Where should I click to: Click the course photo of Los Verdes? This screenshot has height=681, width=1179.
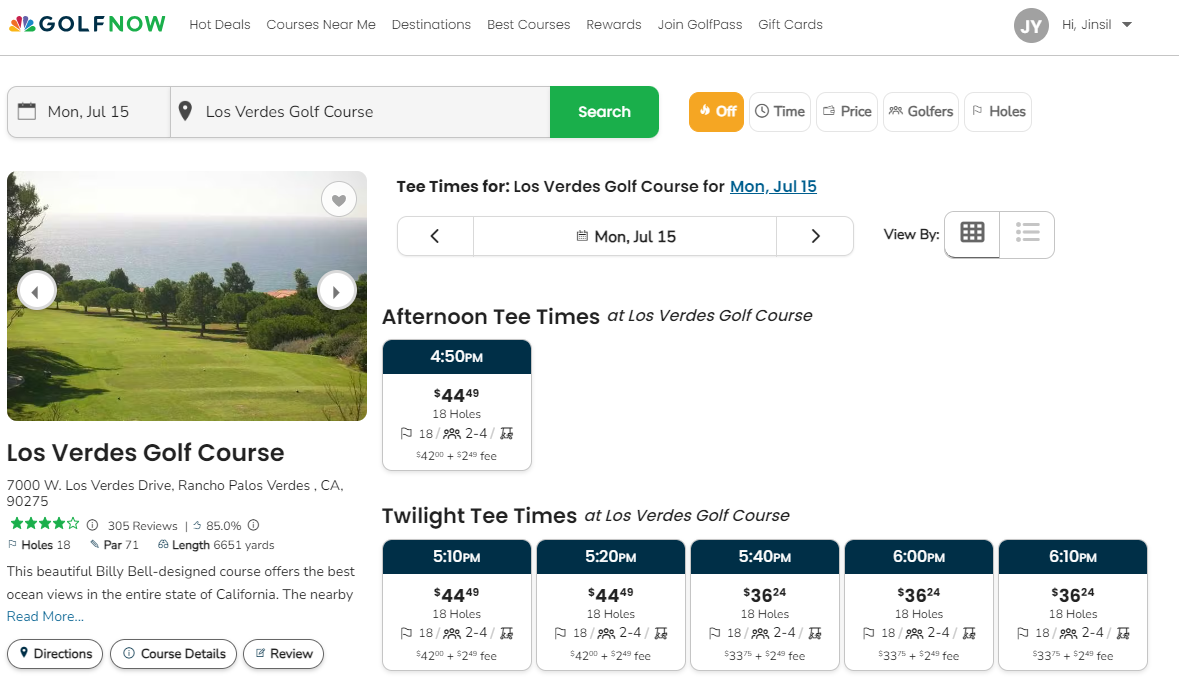click(186, 295)
